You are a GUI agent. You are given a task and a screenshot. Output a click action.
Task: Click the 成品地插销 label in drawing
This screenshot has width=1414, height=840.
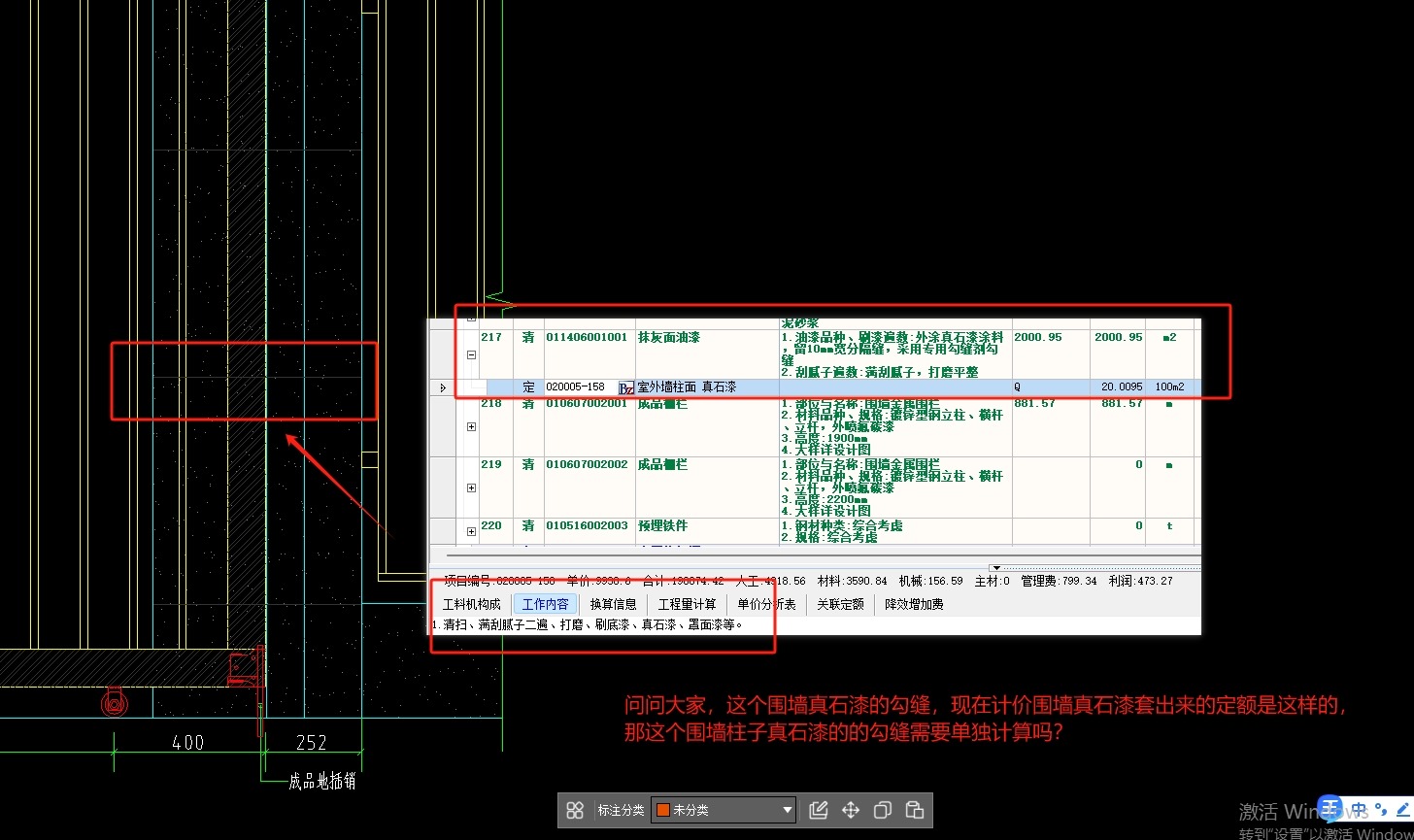(322, 781)
